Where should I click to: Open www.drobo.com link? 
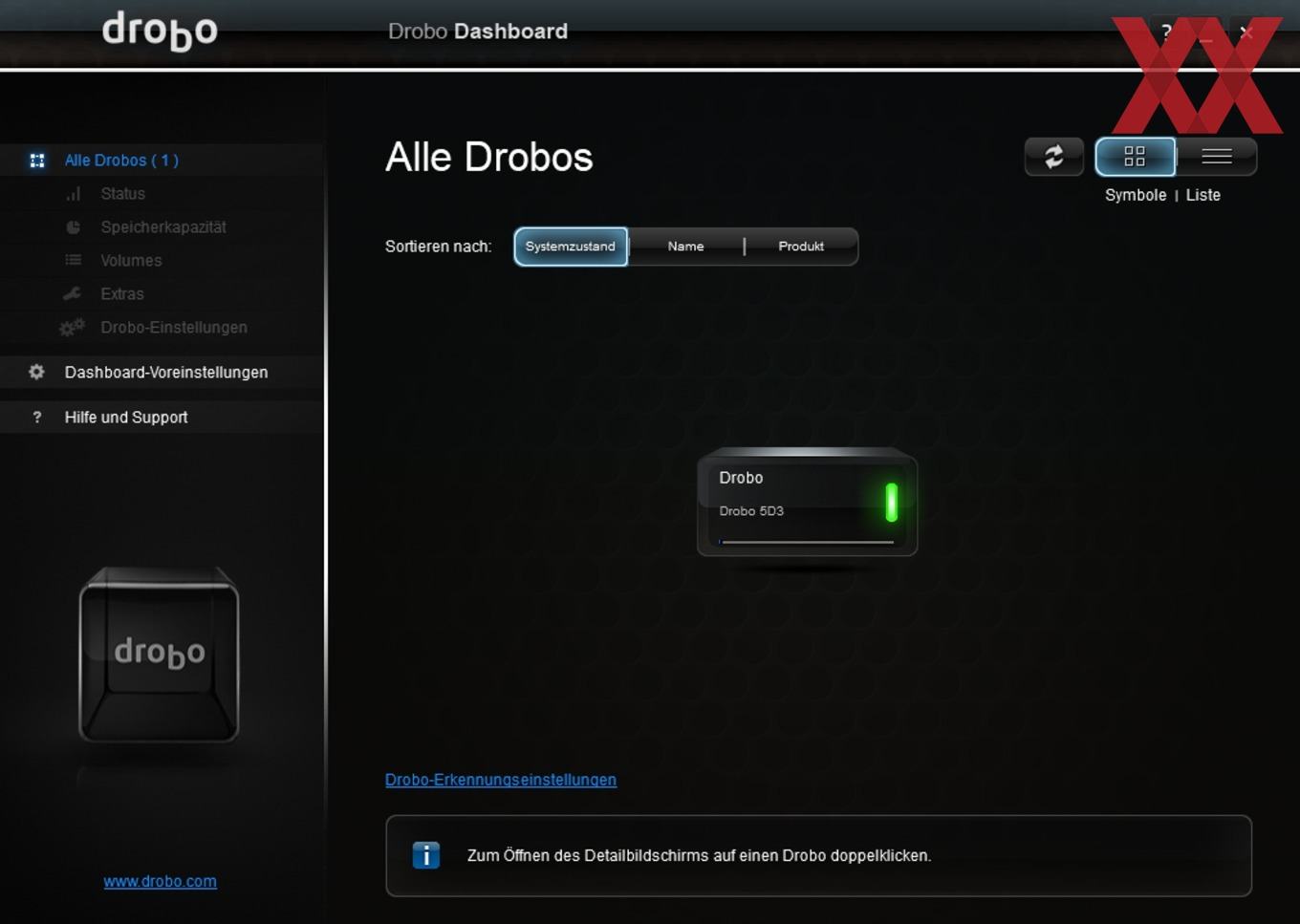tap(161, 881)
